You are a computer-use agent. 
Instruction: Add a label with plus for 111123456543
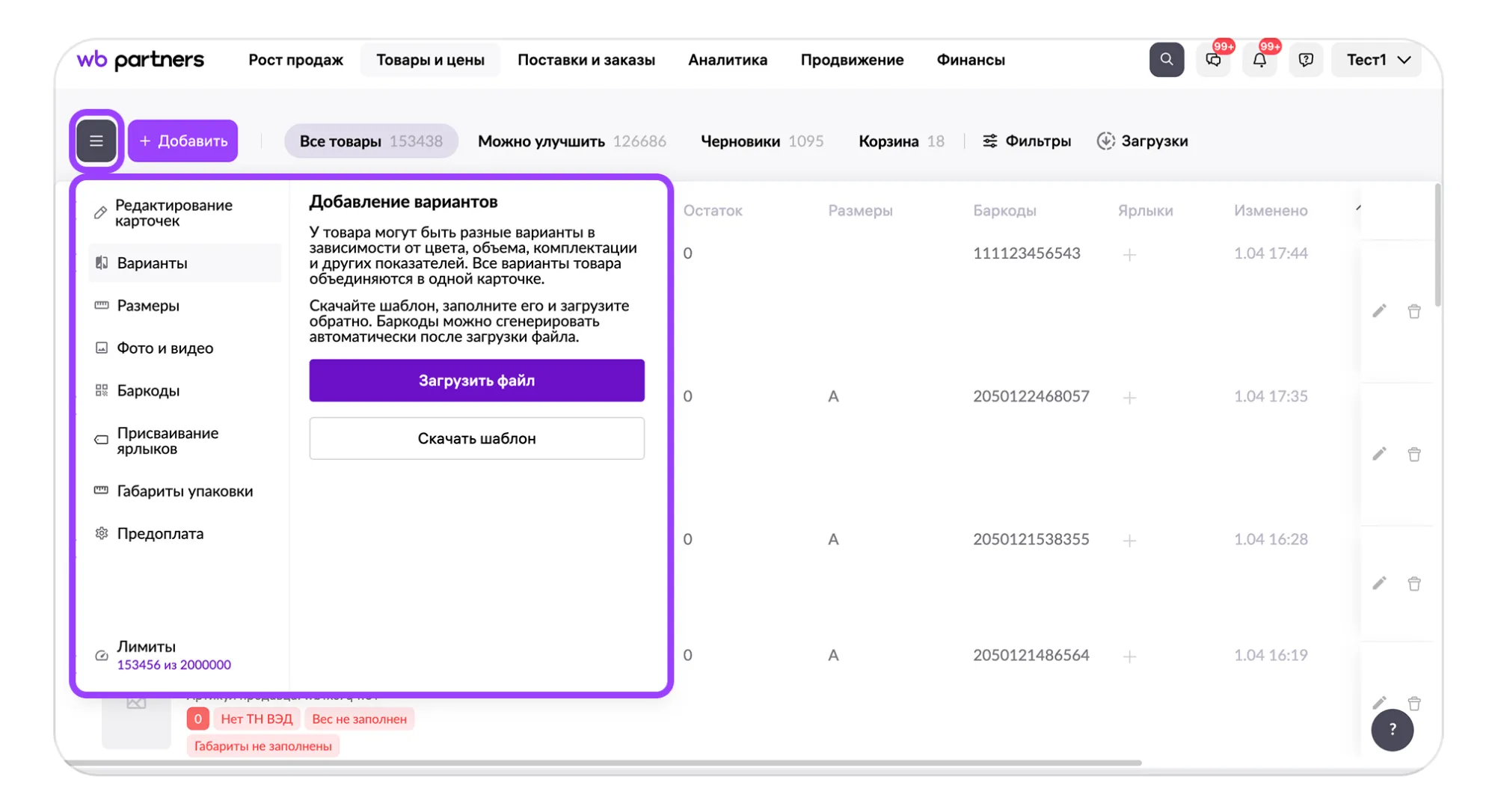pos(1129,255)
